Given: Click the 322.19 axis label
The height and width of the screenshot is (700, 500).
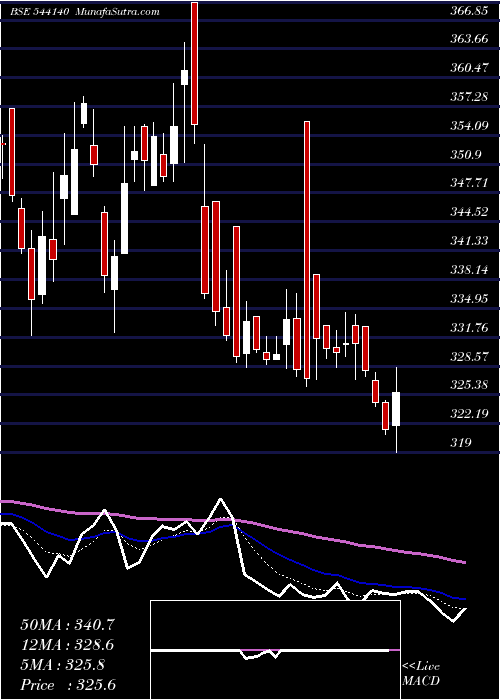Looking at the screenshot, I should pos(468,414).
